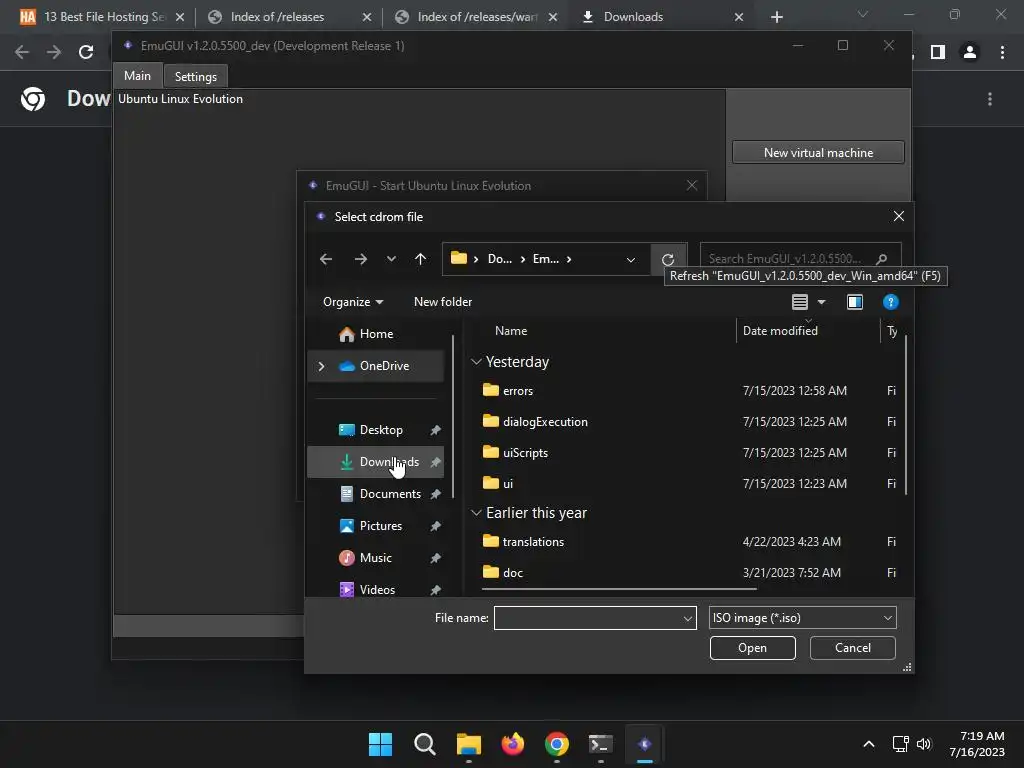Image resolution: width=1024 pixels, height=768 pixels.
Task: Open the ISO image file type dropdown
Action: click(x=803, y=618)
